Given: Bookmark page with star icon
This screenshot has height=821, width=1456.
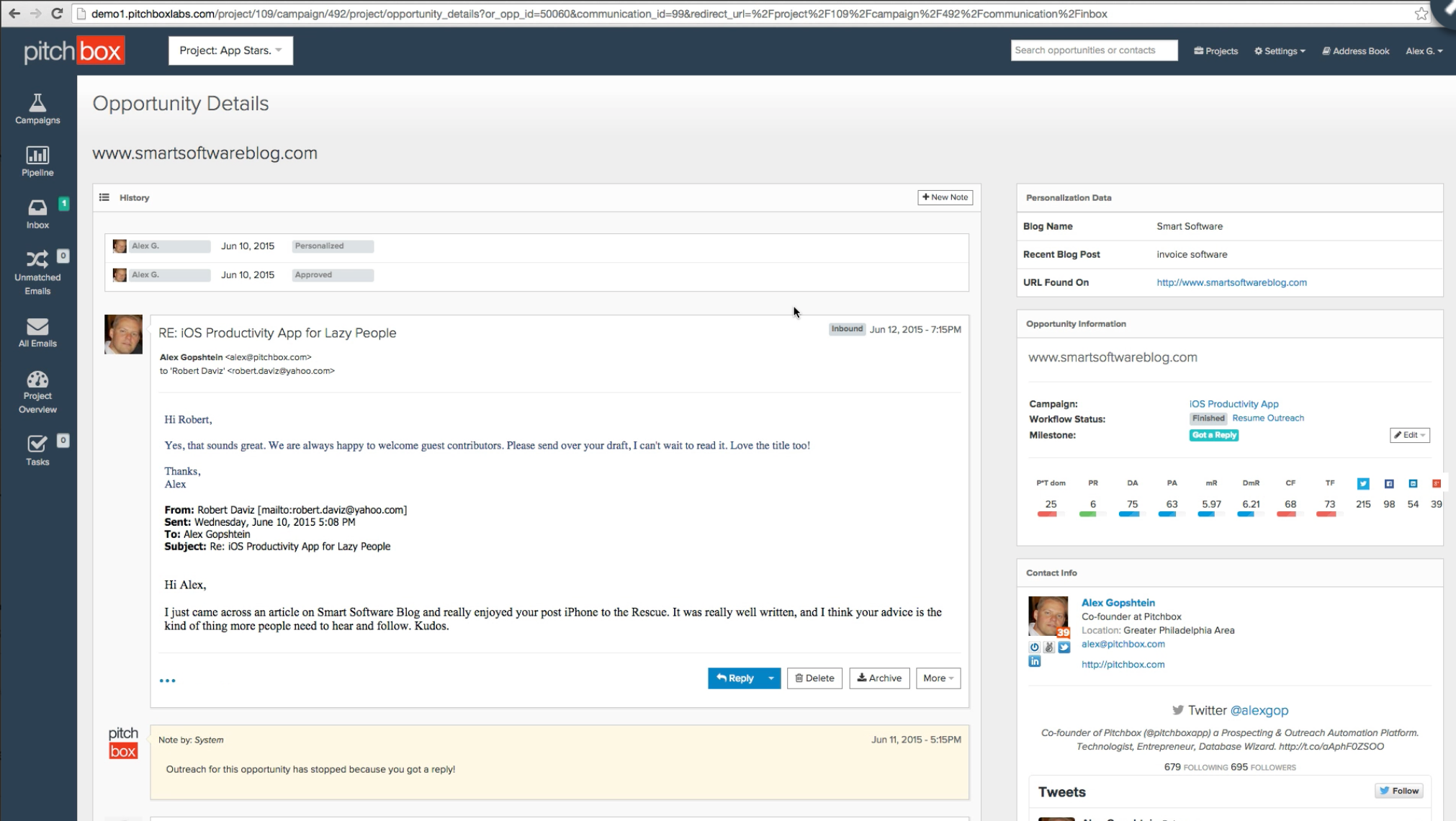Looking at the screenshot, I should tap(1420, 14).
